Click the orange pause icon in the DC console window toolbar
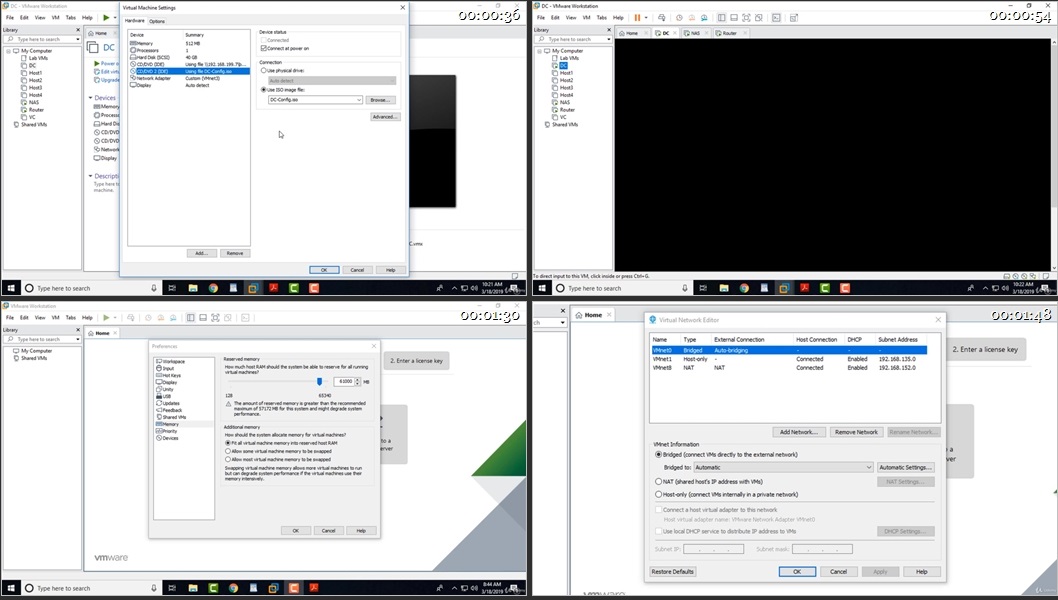This screenshot has height=600, width=1058. [637, 18]
